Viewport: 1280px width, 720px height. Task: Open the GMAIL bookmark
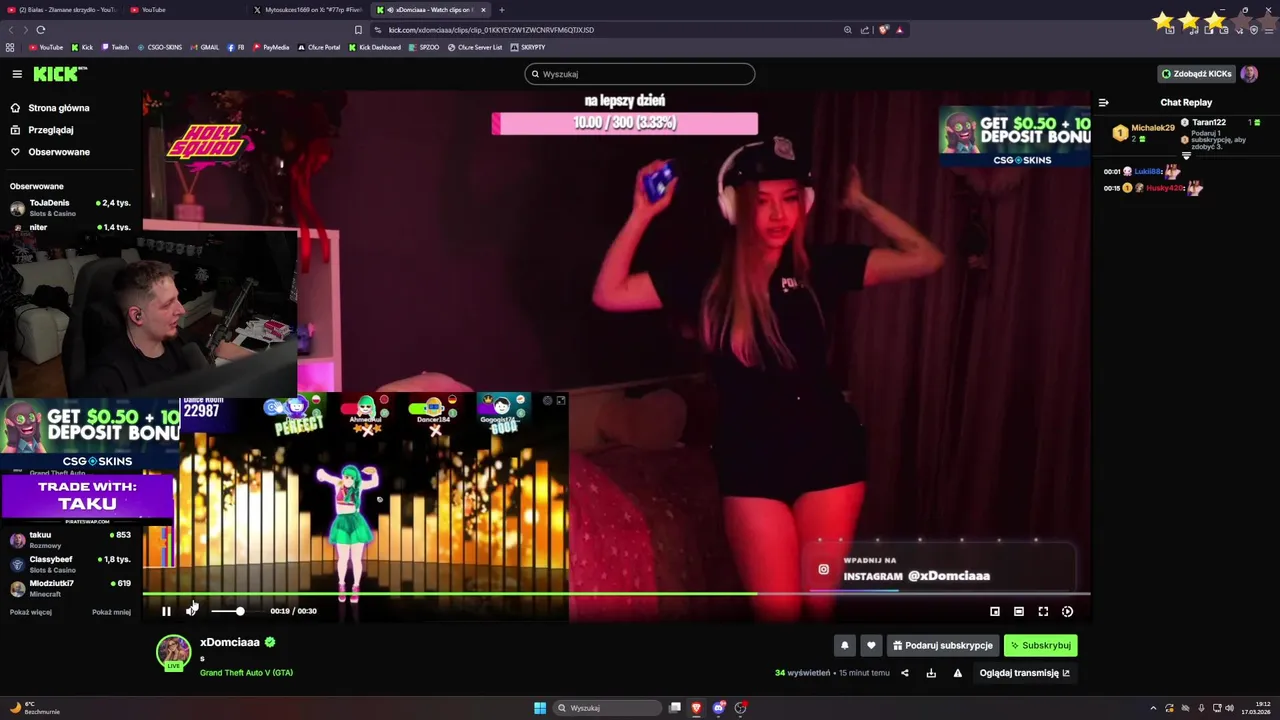click(205, 47)
